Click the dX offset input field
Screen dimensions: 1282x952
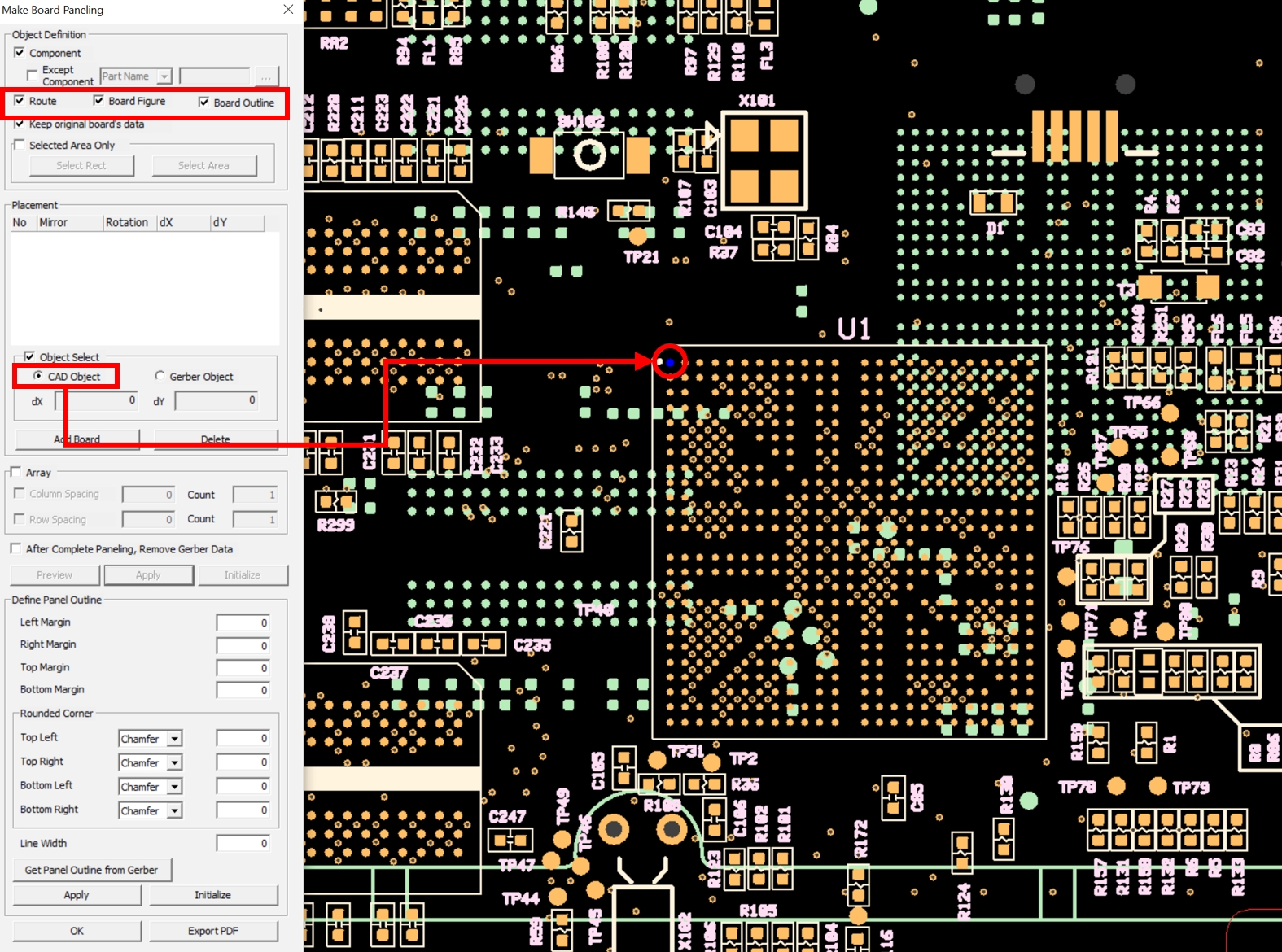[97, 401]
